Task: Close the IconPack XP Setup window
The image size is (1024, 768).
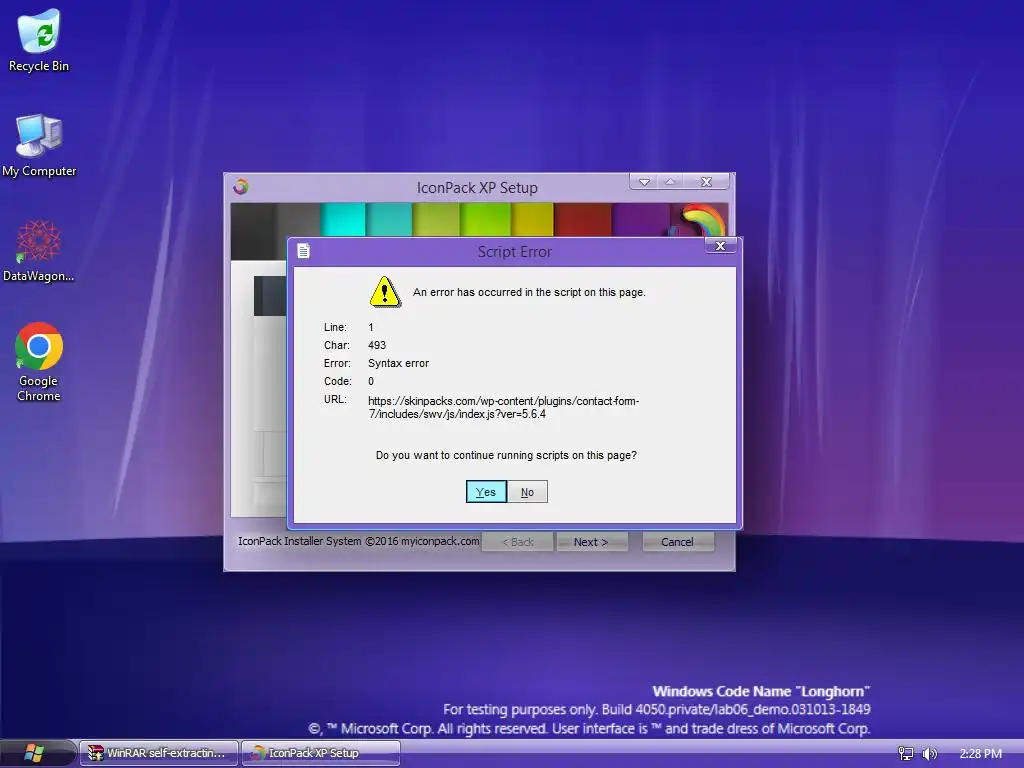Action: [706, 182]
